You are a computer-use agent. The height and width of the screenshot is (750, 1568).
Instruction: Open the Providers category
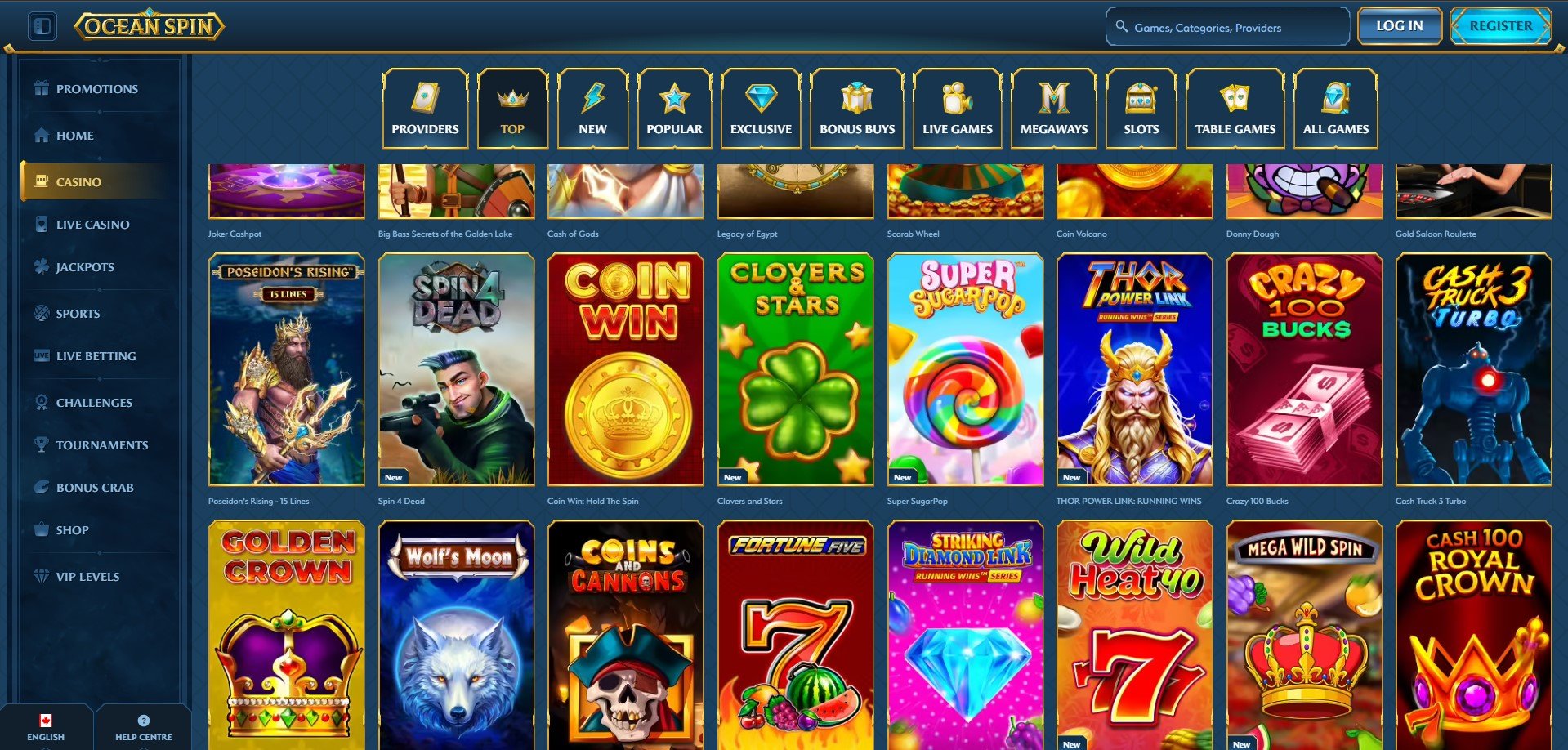(x=425, y=109)
